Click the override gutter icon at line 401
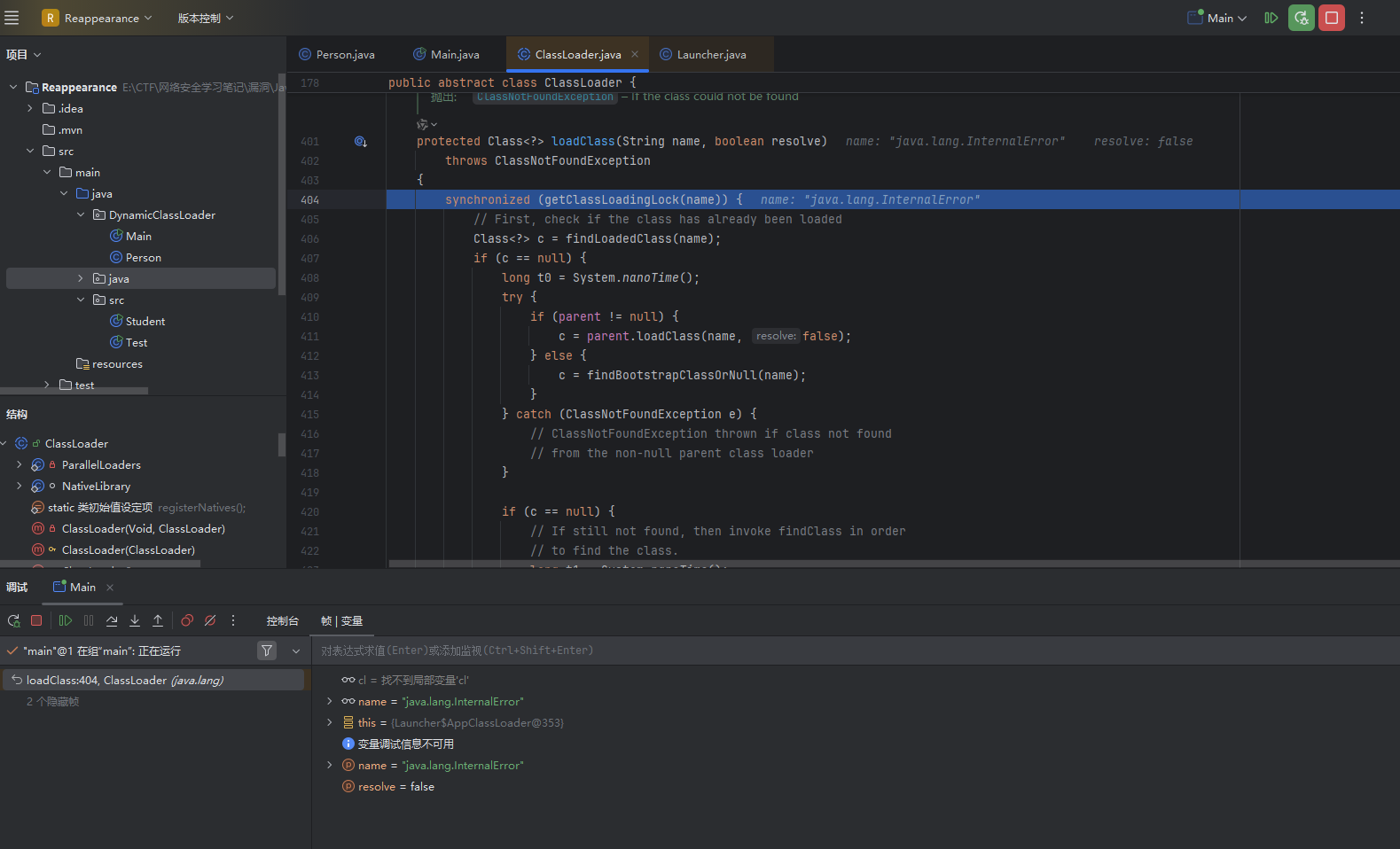Viewport: 1400px width, 849px height. pyautogui.click(x=361, y=142)
